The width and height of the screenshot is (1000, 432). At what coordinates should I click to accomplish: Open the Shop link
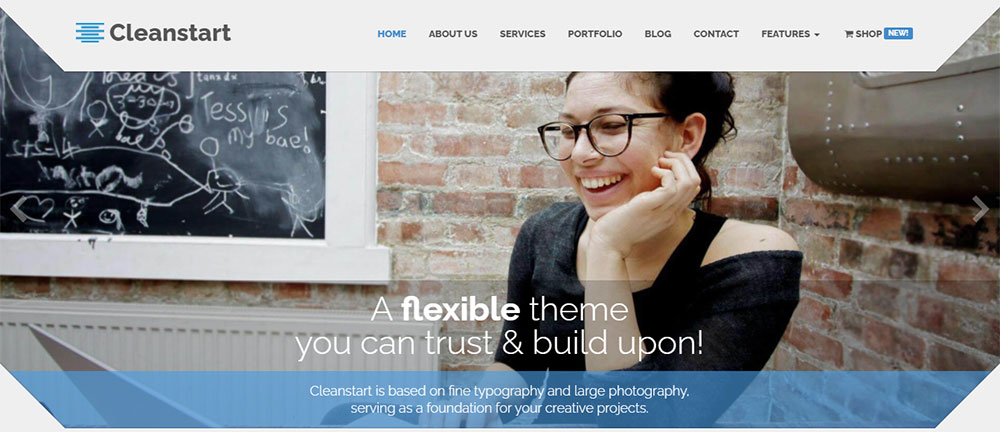(869, 34)
